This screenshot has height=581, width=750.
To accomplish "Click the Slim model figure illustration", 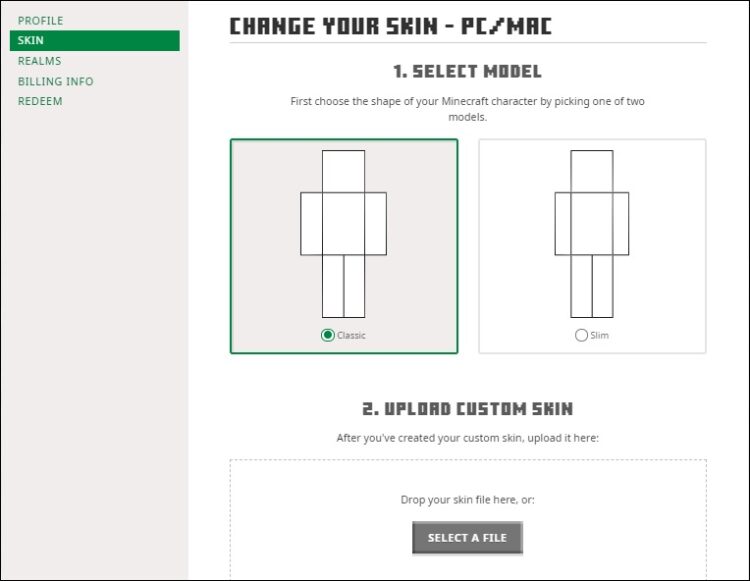I will 592,234.
